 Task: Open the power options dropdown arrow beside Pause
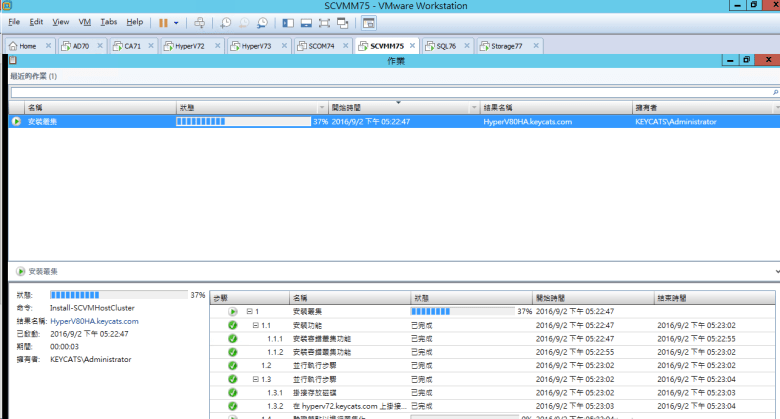[x=177, y=22]
